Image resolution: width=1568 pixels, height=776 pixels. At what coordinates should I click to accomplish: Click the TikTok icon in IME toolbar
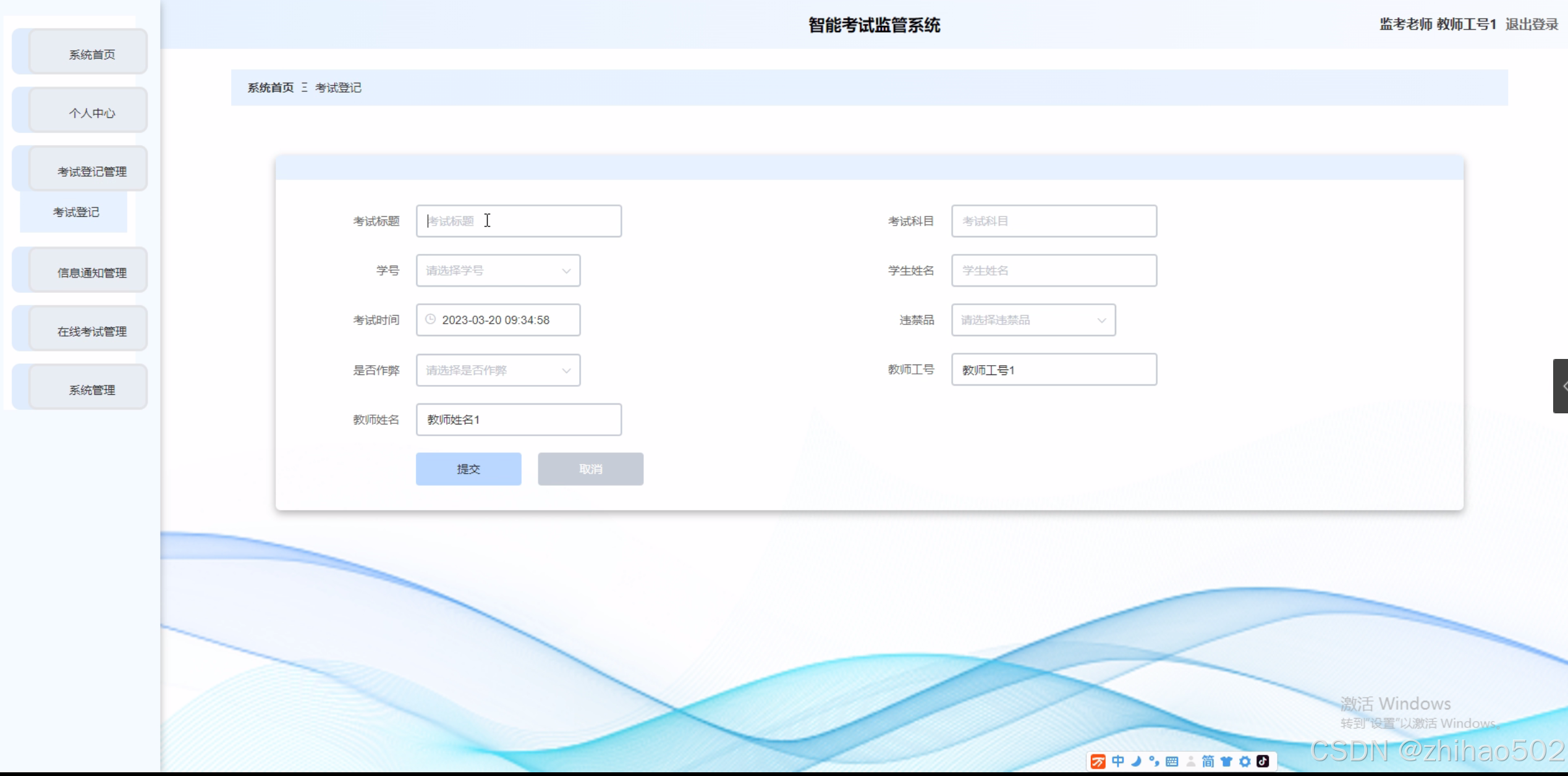[1263, 761]
